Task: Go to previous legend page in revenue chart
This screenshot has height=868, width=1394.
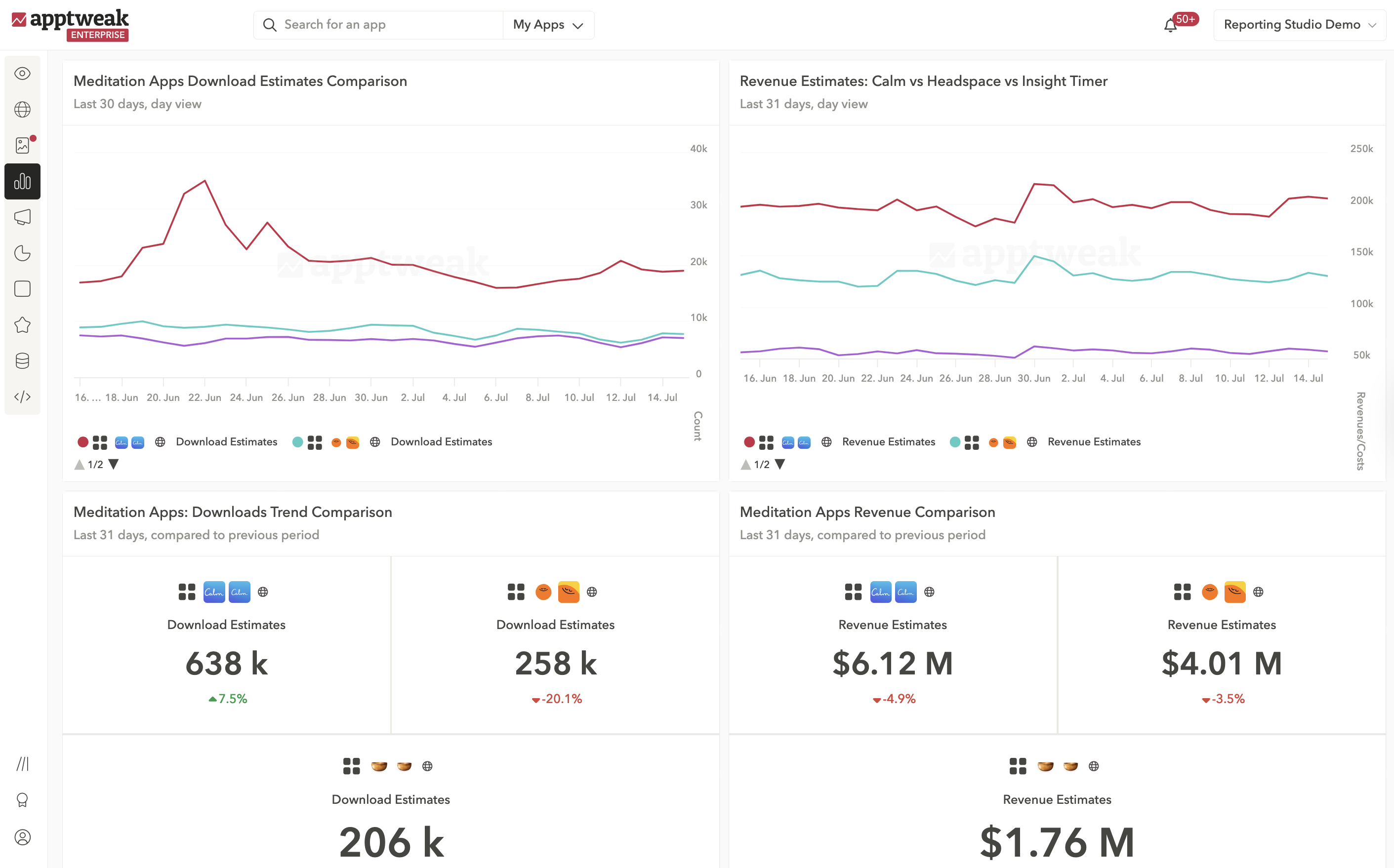Action: (x=745, y=465)
